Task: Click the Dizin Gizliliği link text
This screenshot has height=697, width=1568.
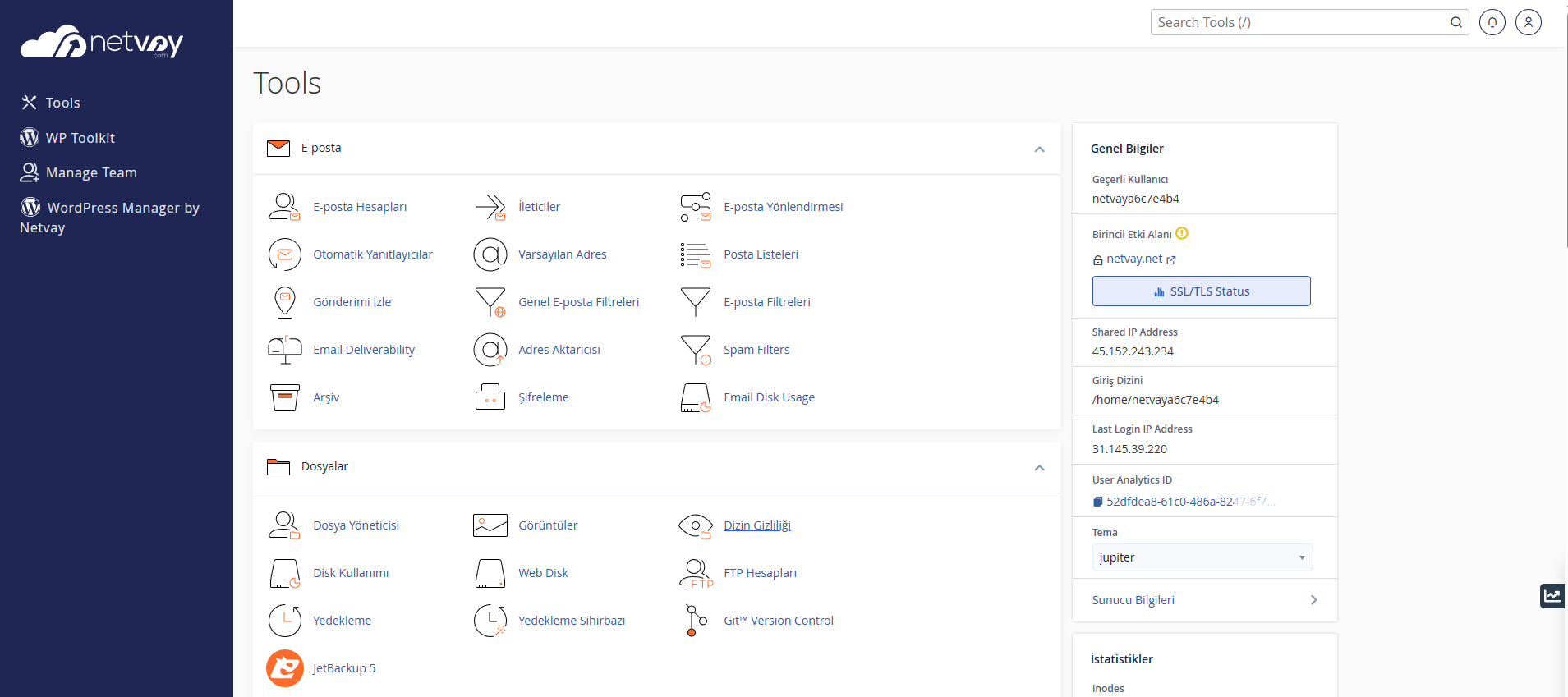Action: (x=757, y=525)
